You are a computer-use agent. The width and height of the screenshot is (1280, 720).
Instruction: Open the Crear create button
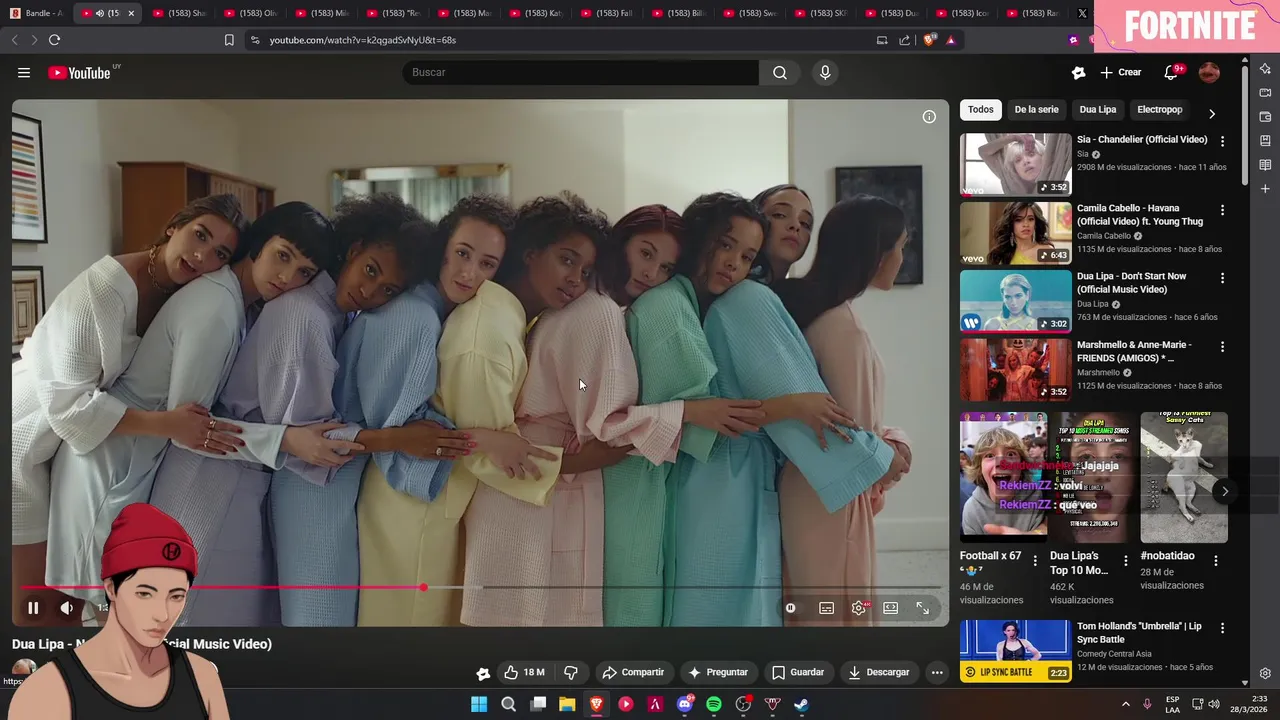(1121, 72)
